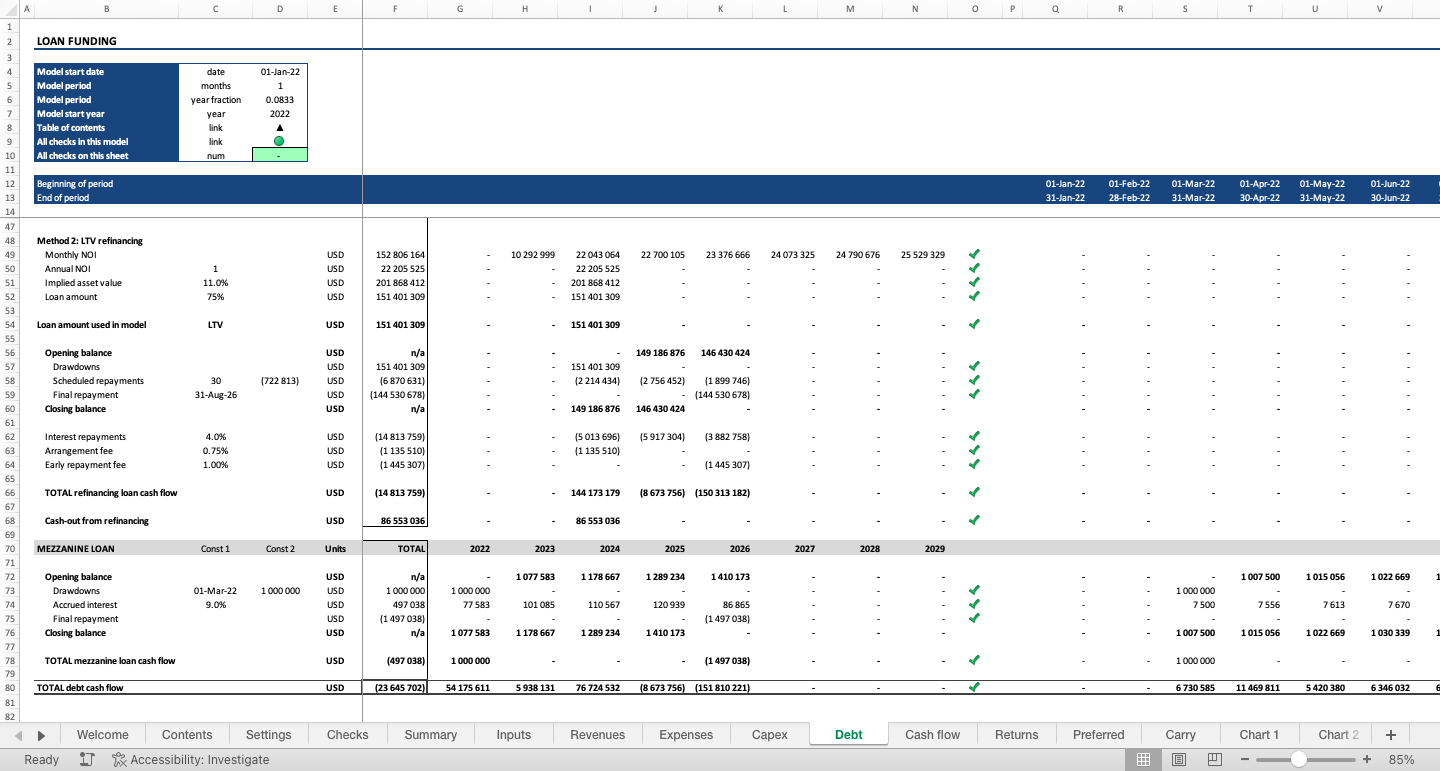Image resolution: width=1440 pixels, height=771 pixels.
Task: Click the zoom out minus icon
Action: (1245, 760)
